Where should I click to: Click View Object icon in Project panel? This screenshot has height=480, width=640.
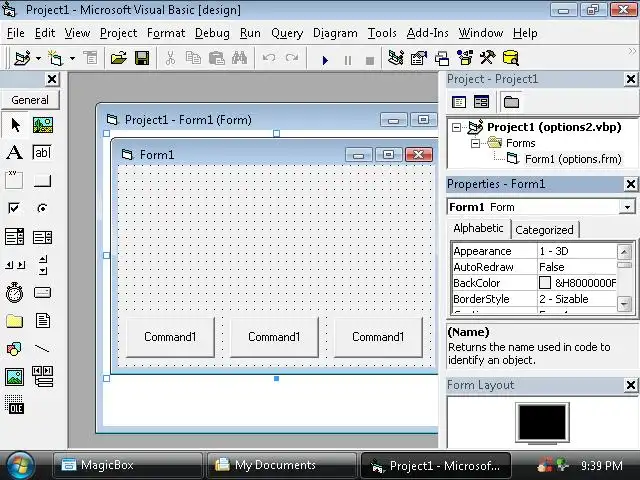pos(481,102)
